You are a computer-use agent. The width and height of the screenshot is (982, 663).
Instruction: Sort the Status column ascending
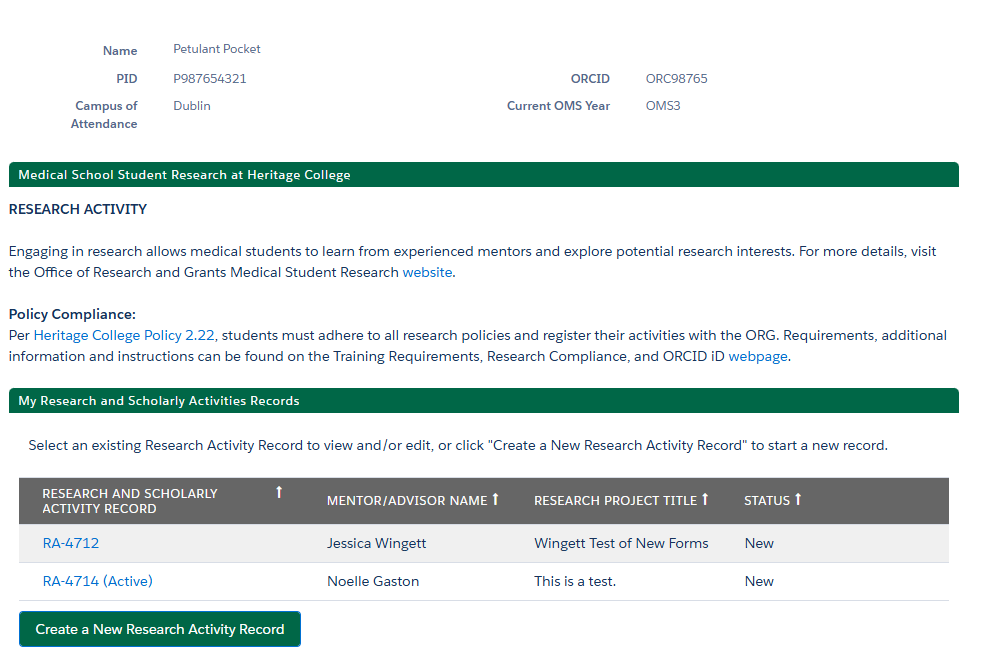[796, 499]
